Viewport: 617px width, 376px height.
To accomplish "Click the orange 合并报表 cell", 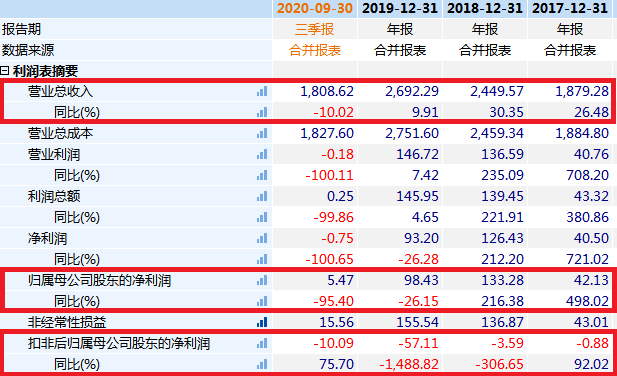I will point(315,50).
